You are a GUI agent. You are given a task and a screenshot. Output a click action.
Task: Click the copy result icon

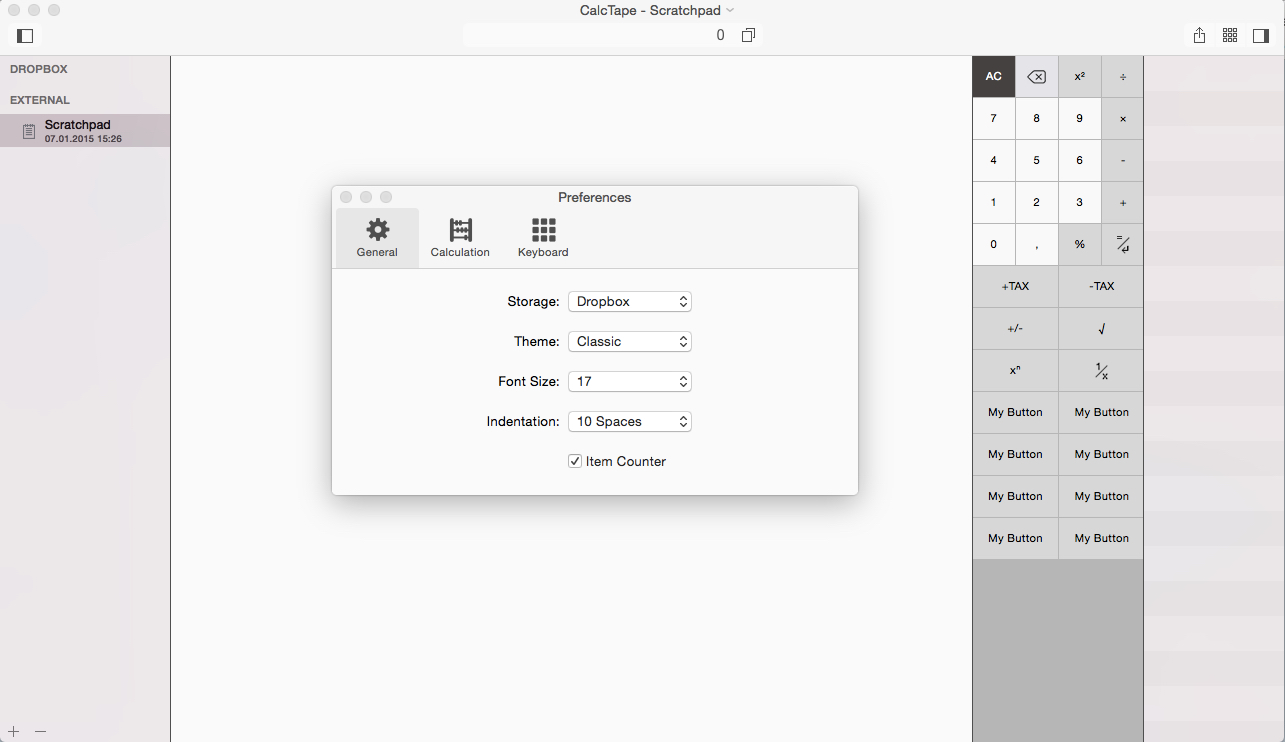pos(748,36)
